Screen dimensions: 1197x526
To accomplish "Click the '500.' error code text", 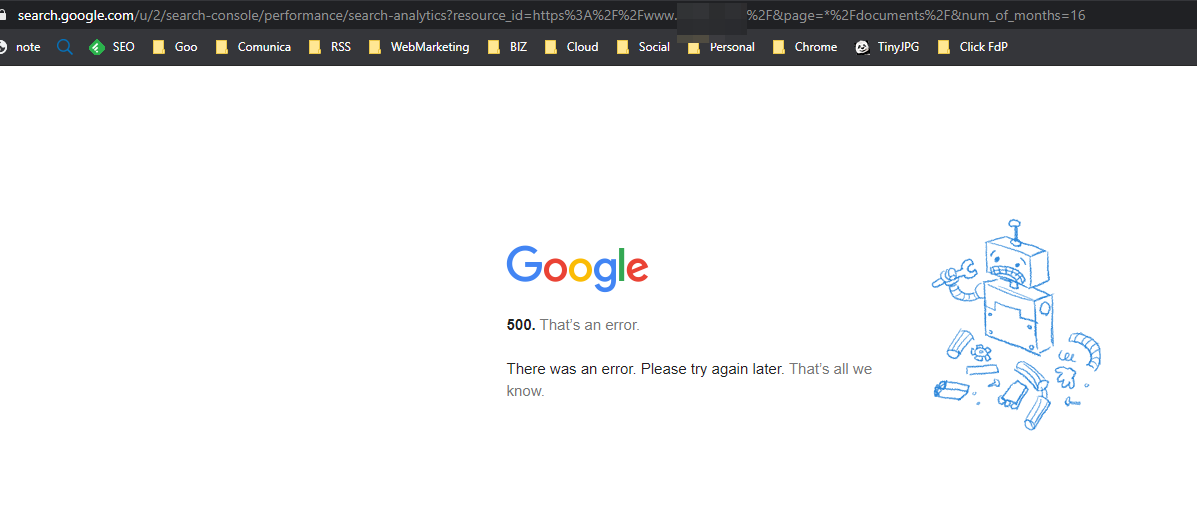I will point(521,325).
